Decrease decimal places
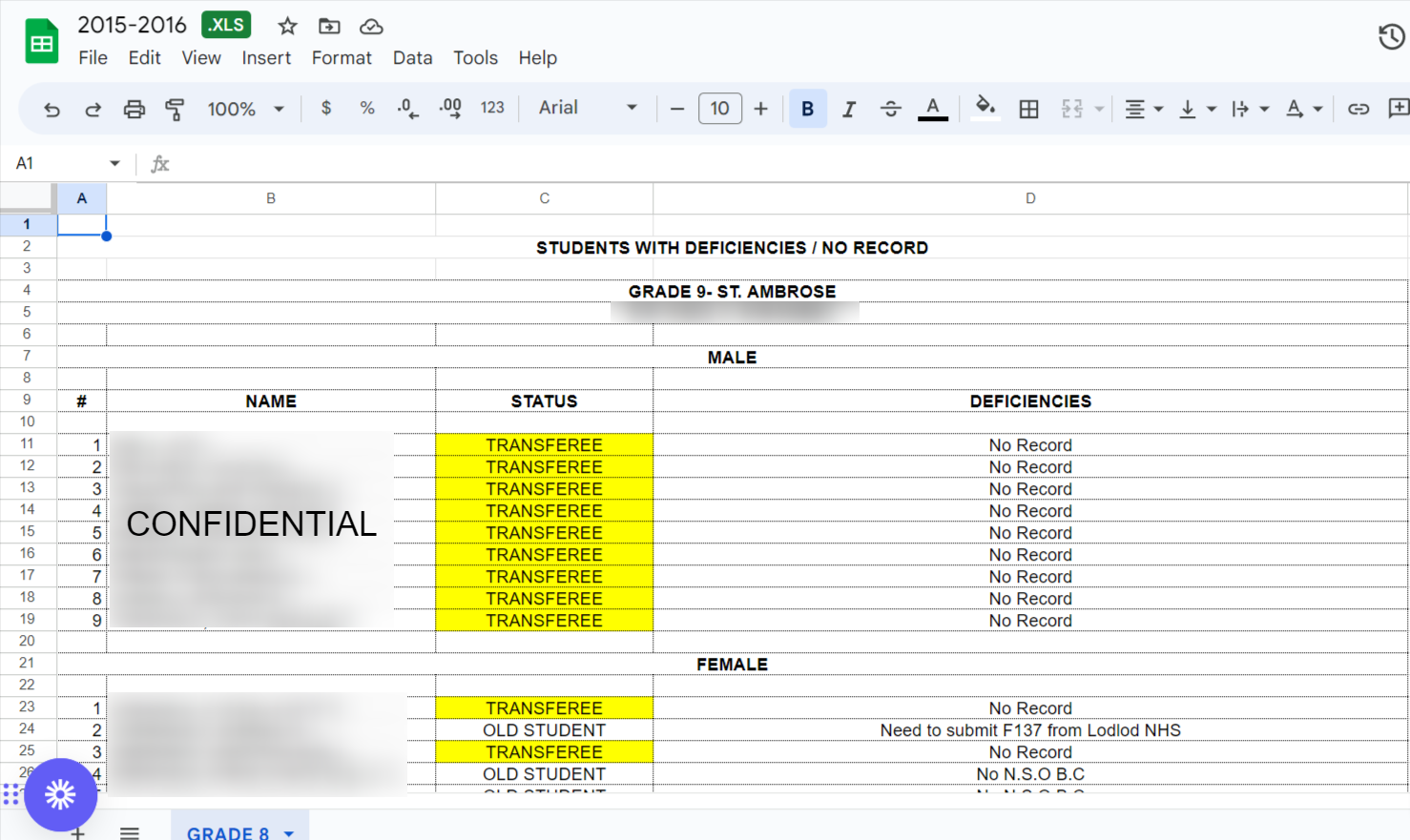Viewport: 1410px width, 840px height. point(407,109)
